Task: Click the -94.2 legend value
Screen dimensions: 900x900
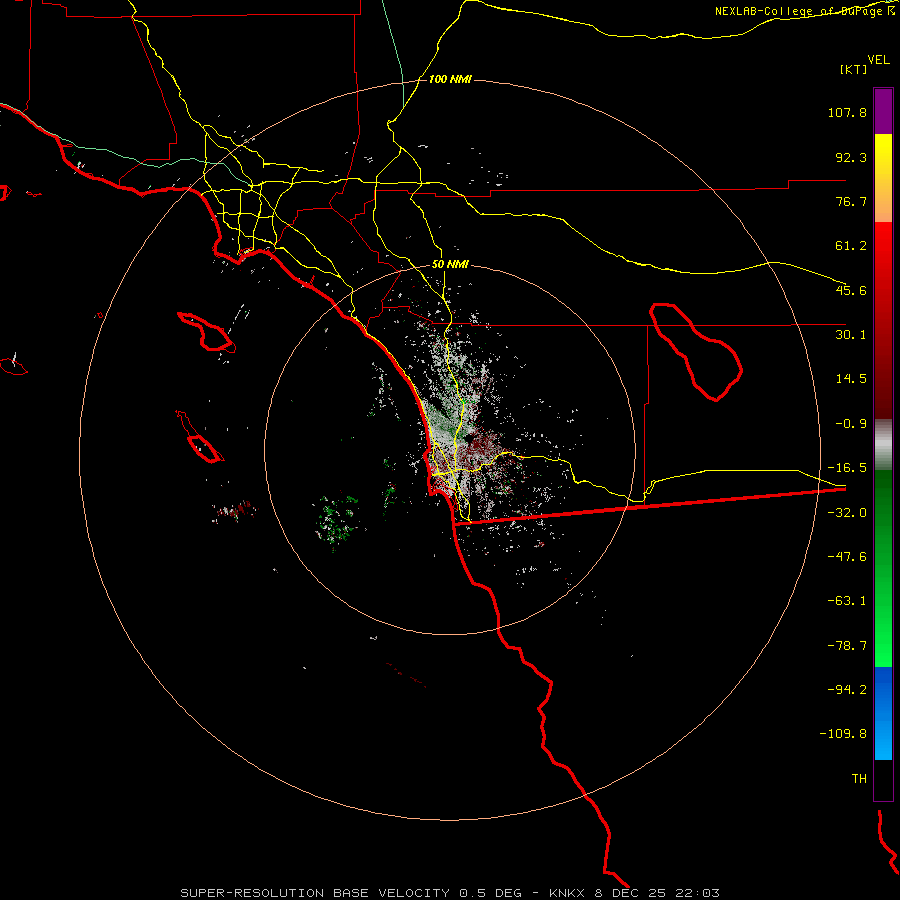Action: tap(847, 689)
